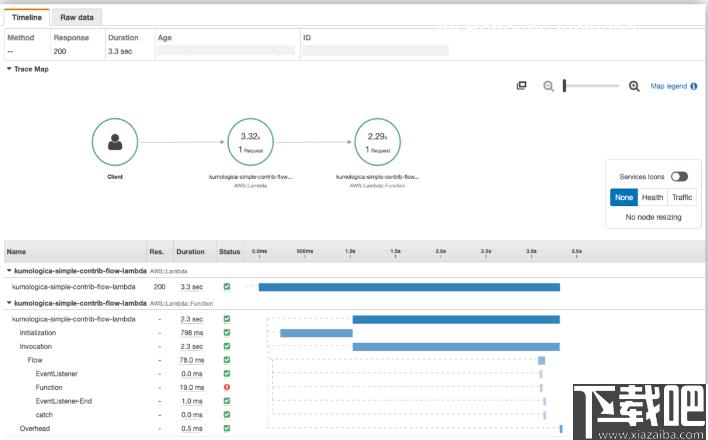Image resolution: width=708 pixels, height=440 pixels.
Task: Click the green status icon for 3.3 sec row
Action: tap(227, 286)
